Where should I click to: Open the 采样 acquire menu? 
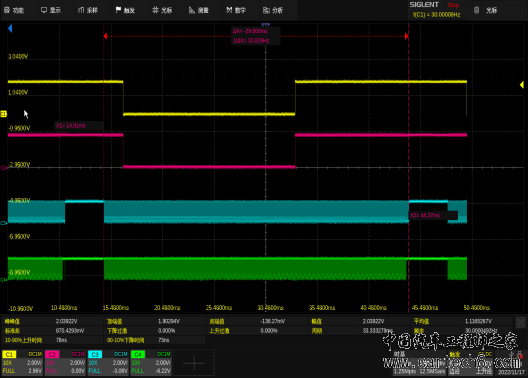88,10
